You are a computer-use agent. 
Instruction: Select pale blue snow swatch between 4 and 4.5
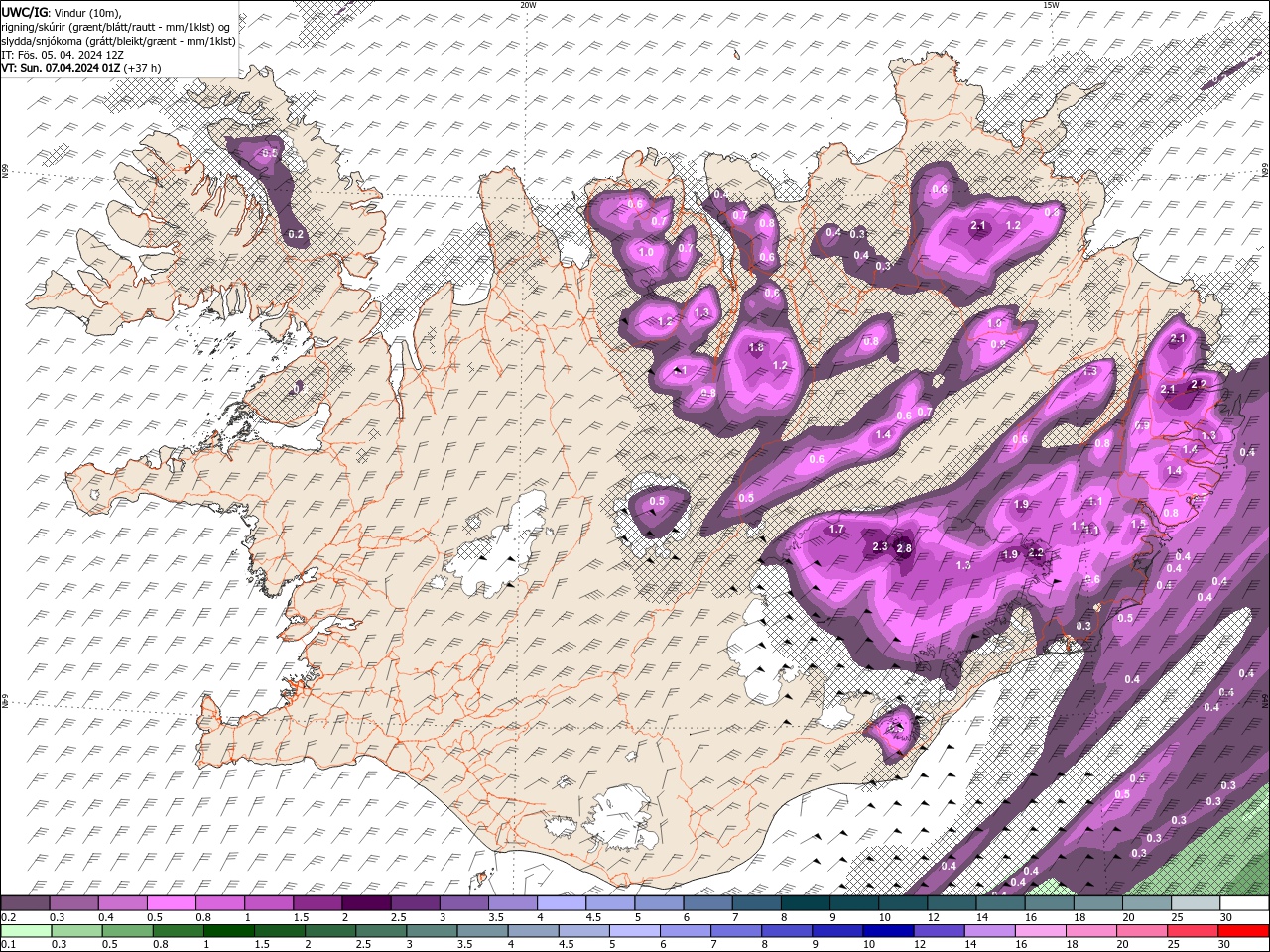pos(562,903)
